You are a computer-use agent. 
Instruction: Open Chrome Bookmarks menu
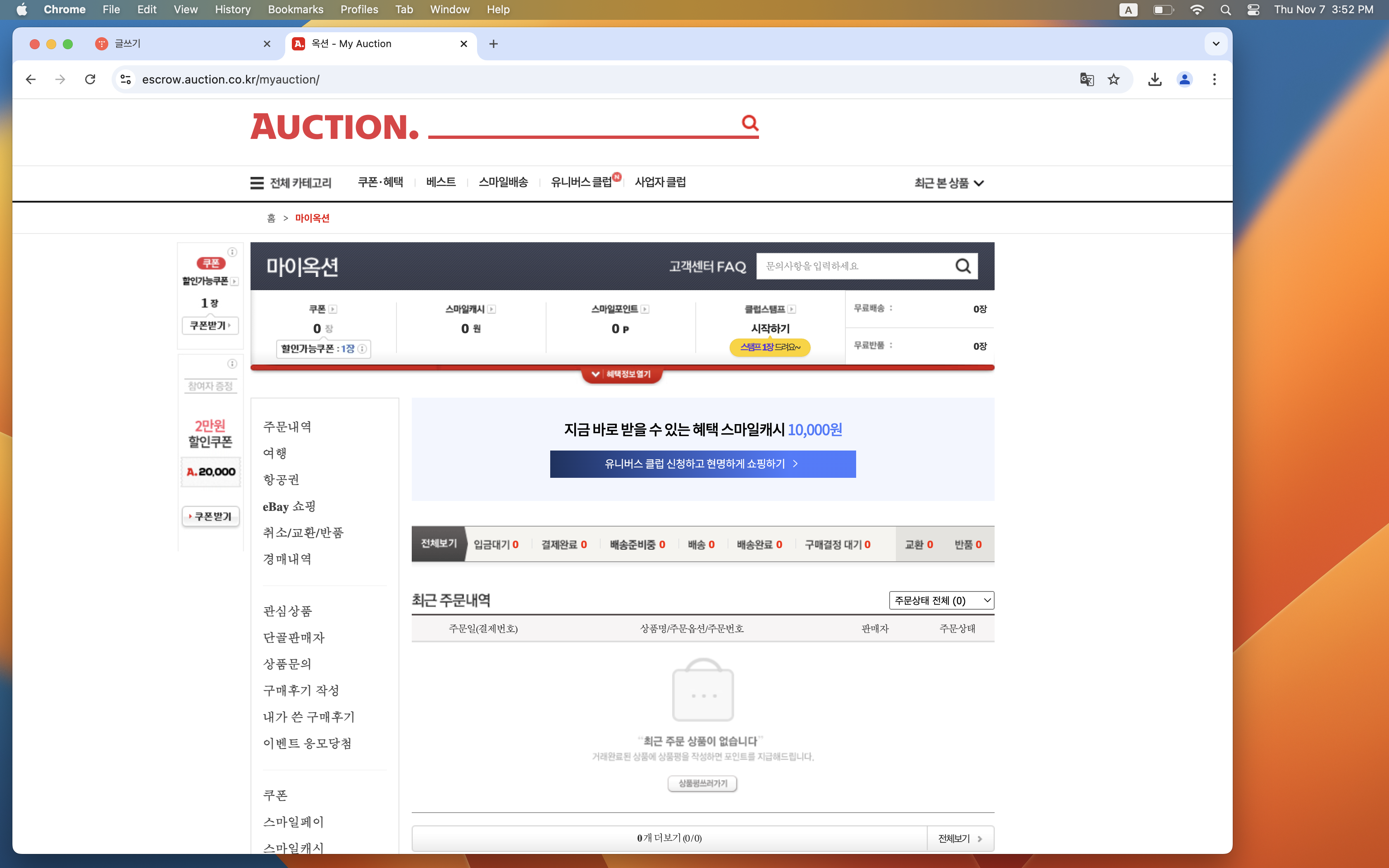(x=296, y=10)
